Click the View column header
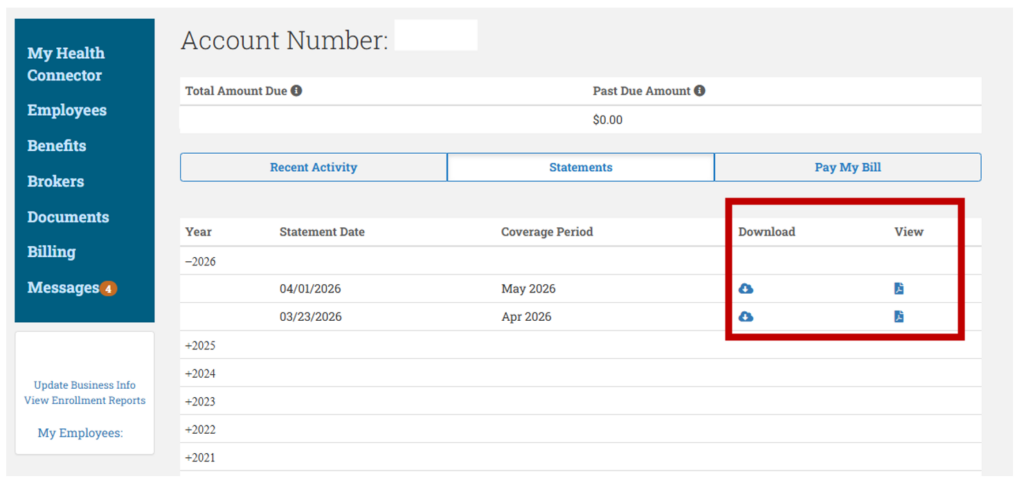Screen dimensions: 1024x483 pos(909,232)
